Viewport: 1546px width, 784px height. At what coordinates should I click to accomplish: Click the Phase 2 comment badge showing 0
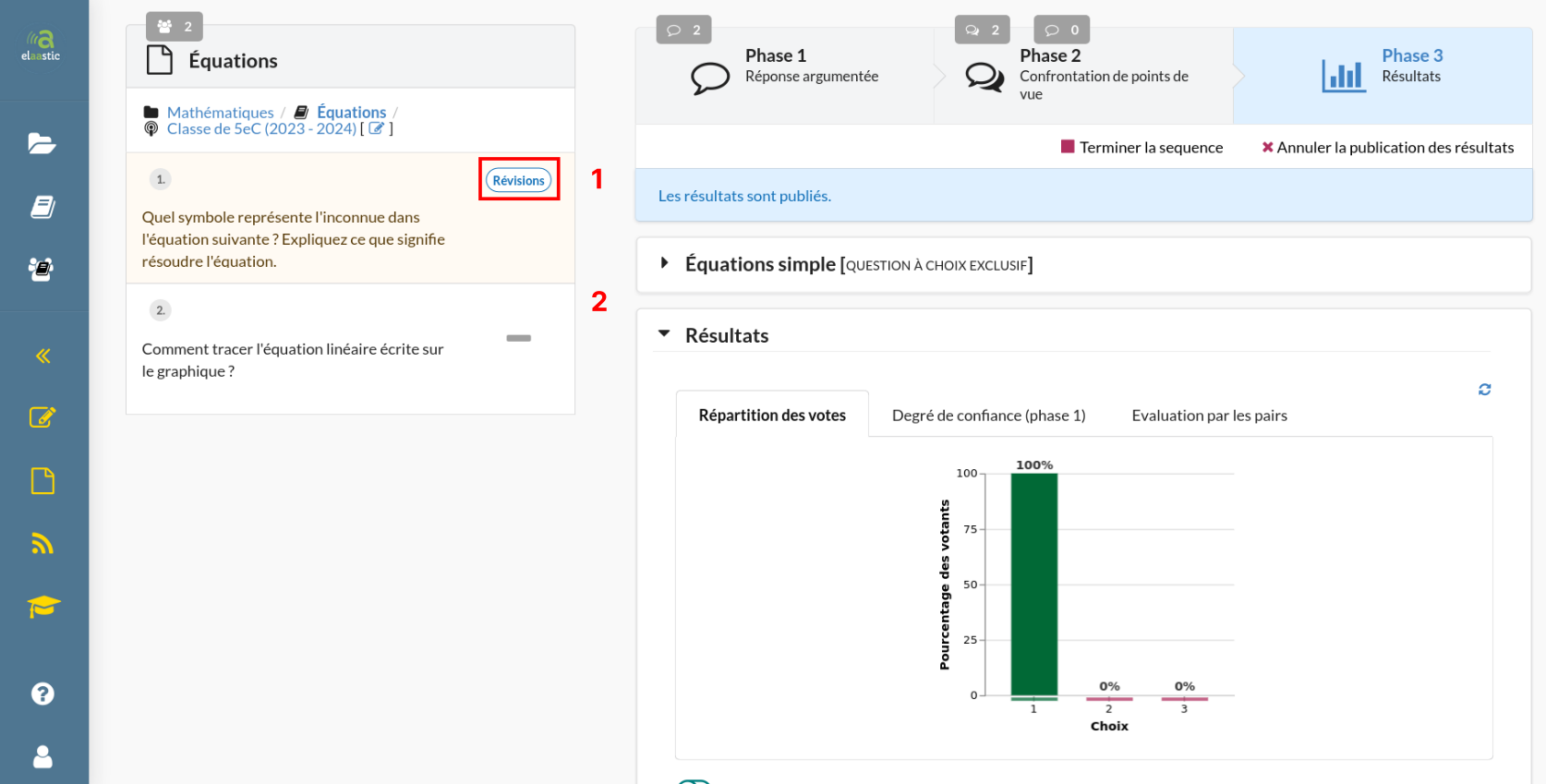(x=1062, y=30)
